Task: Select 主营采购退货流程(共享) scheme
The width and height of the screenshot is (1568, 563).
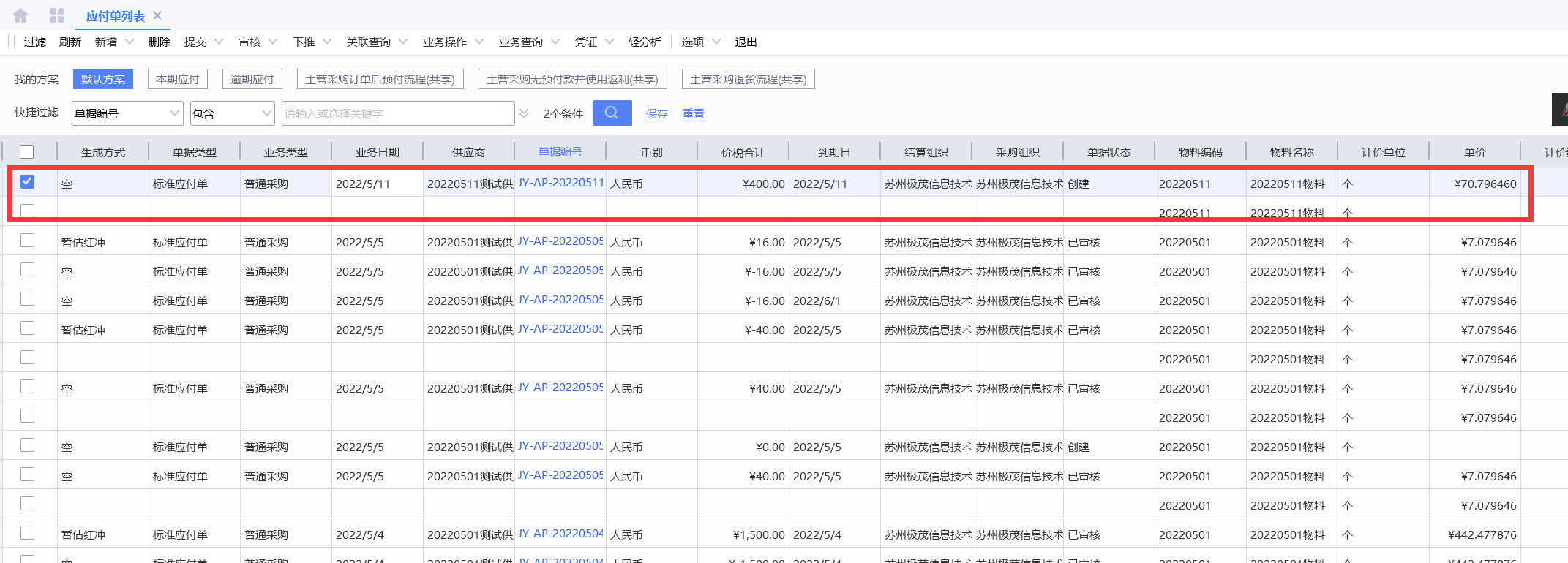Action: [x=749, y=79]
